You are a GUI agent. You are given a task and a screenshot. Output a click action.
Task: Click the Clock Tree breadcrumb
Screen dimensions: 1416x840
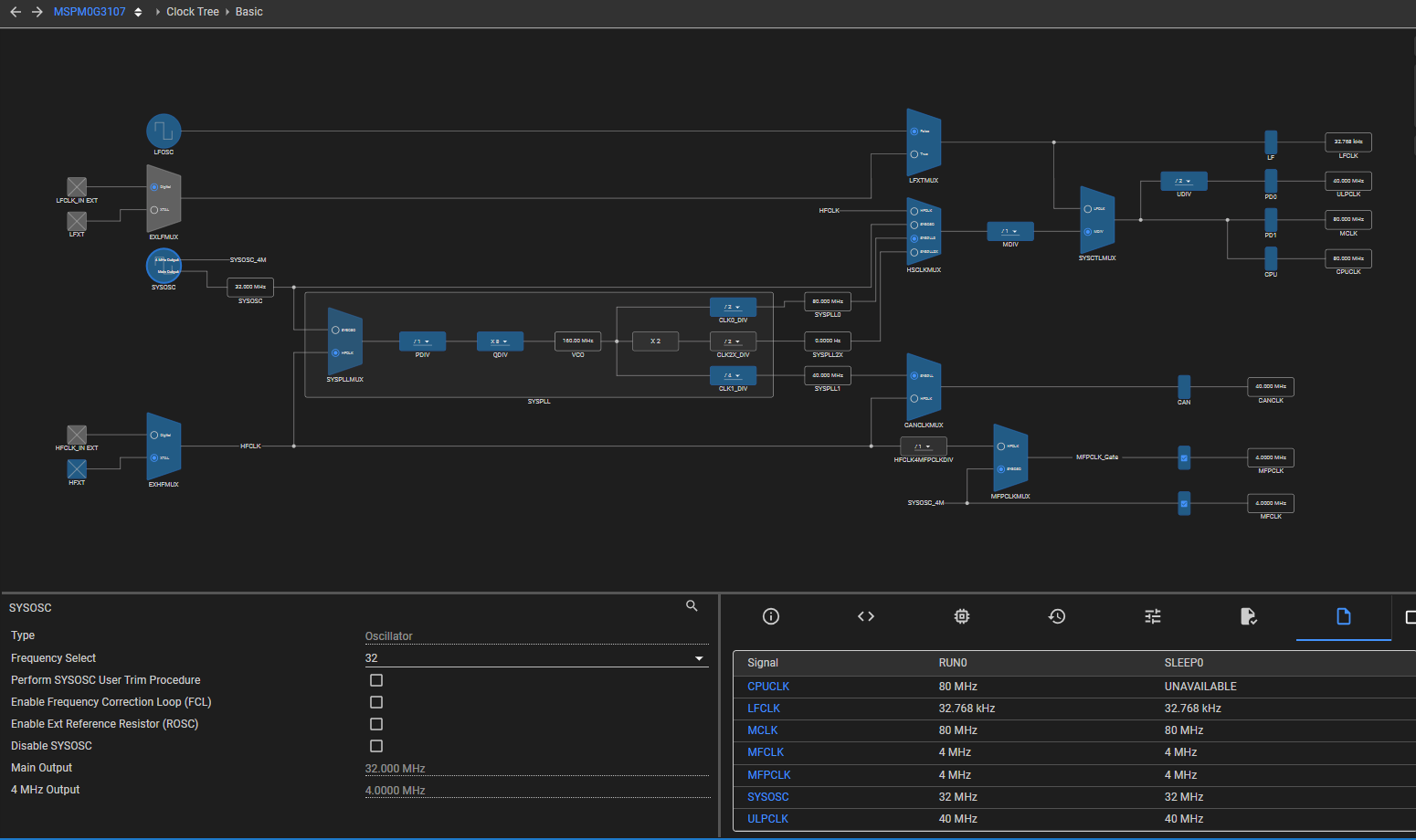[193, 12]
